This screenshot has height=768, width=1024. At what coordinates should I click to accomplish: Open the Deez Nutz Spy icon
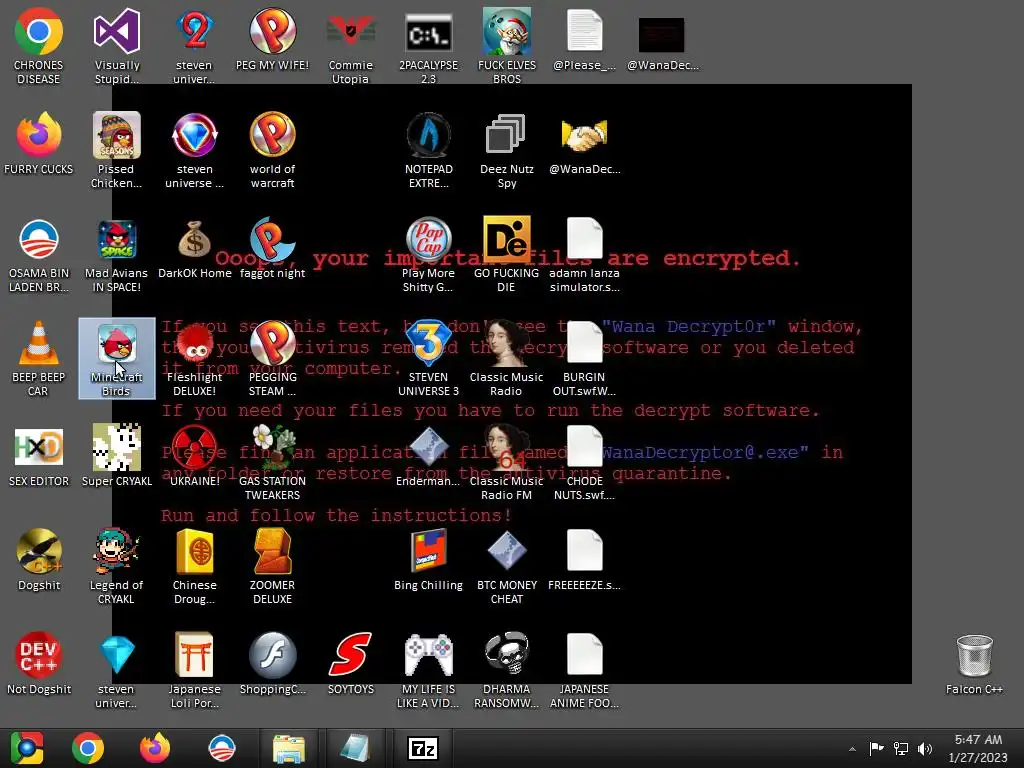(506, 135)
